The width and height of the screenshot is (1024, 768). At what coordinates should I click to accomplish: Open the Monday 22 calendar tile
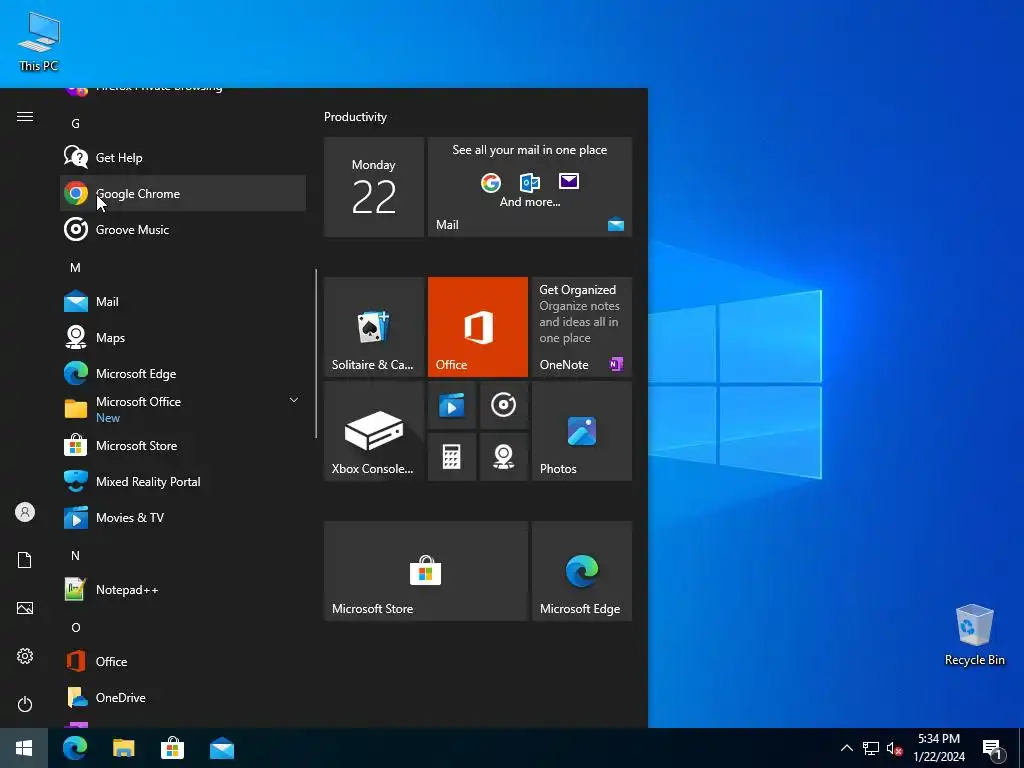tap(374, 187)
